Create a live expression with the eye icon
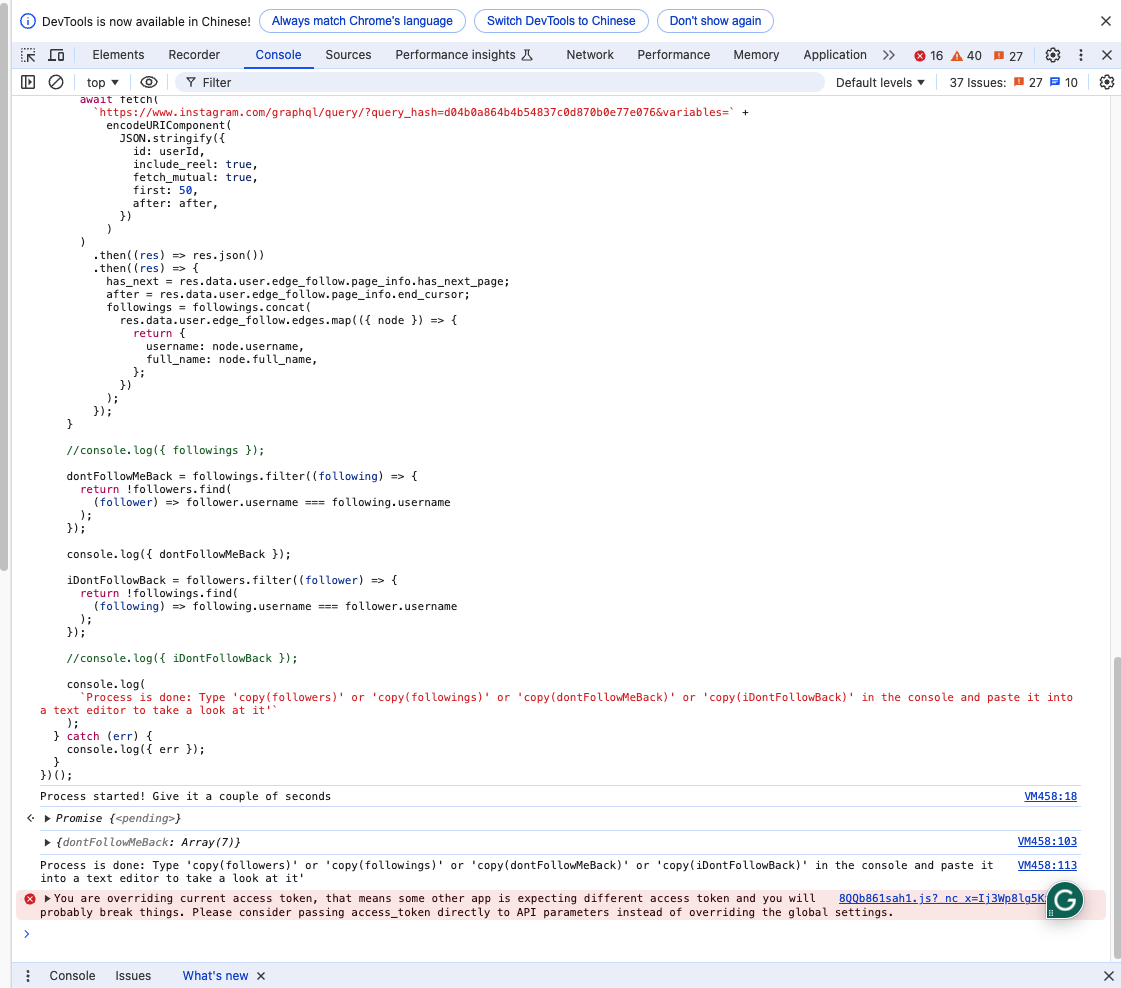This screenshot has width=1121, height=988. [149, 82]
